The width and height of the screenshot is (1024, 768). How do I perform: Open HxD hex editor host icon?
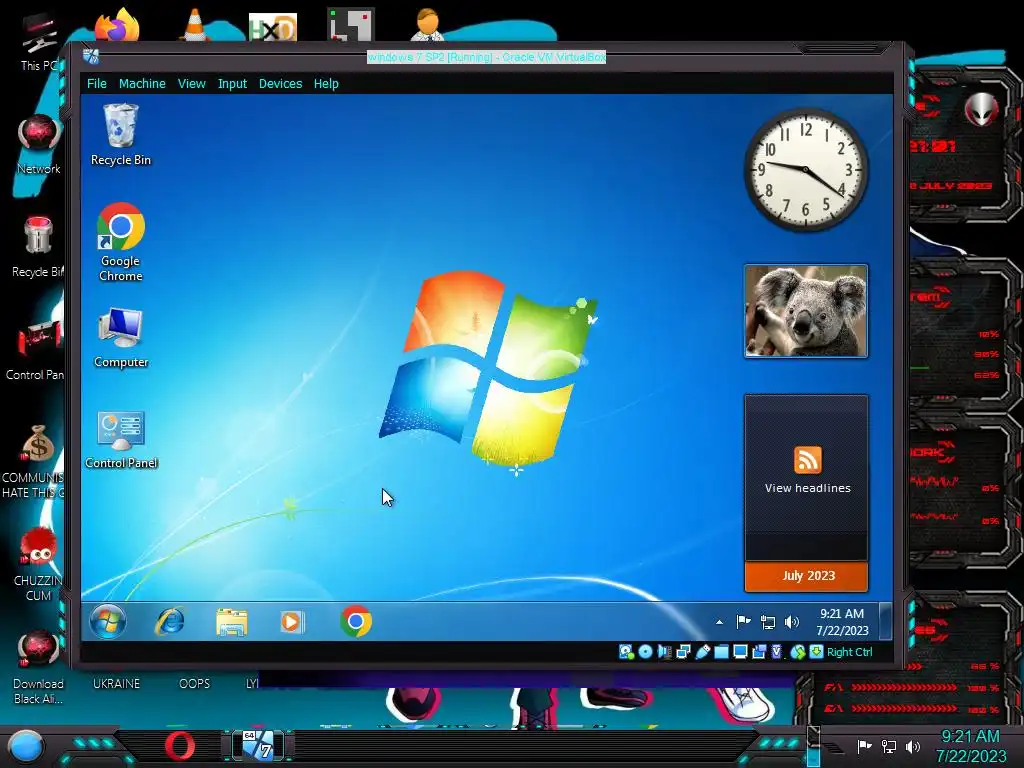(x=273, y=27)
